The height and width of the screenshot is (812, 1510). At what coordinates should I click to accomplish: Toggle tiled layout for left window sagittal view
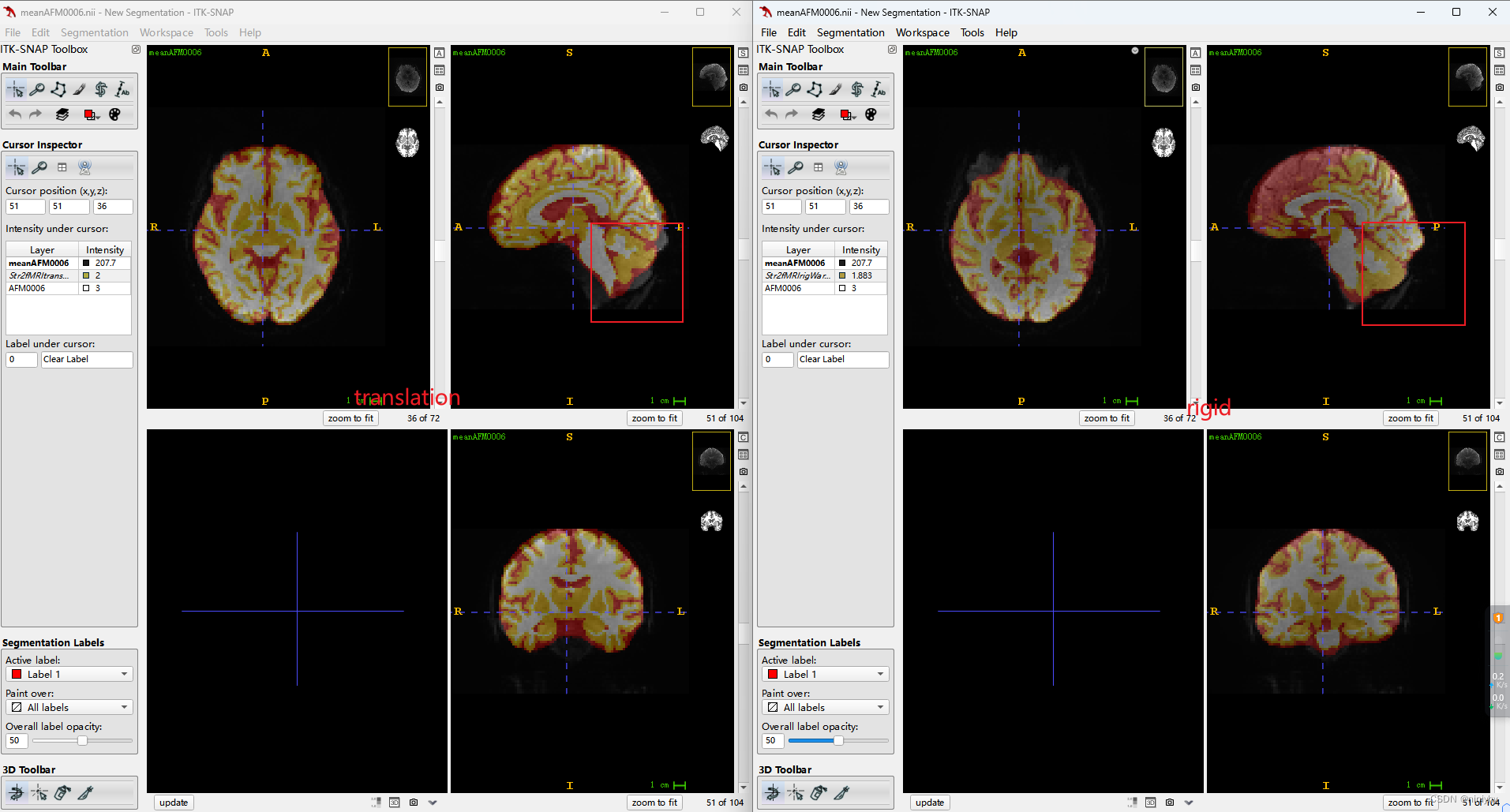tap(744, 70)
